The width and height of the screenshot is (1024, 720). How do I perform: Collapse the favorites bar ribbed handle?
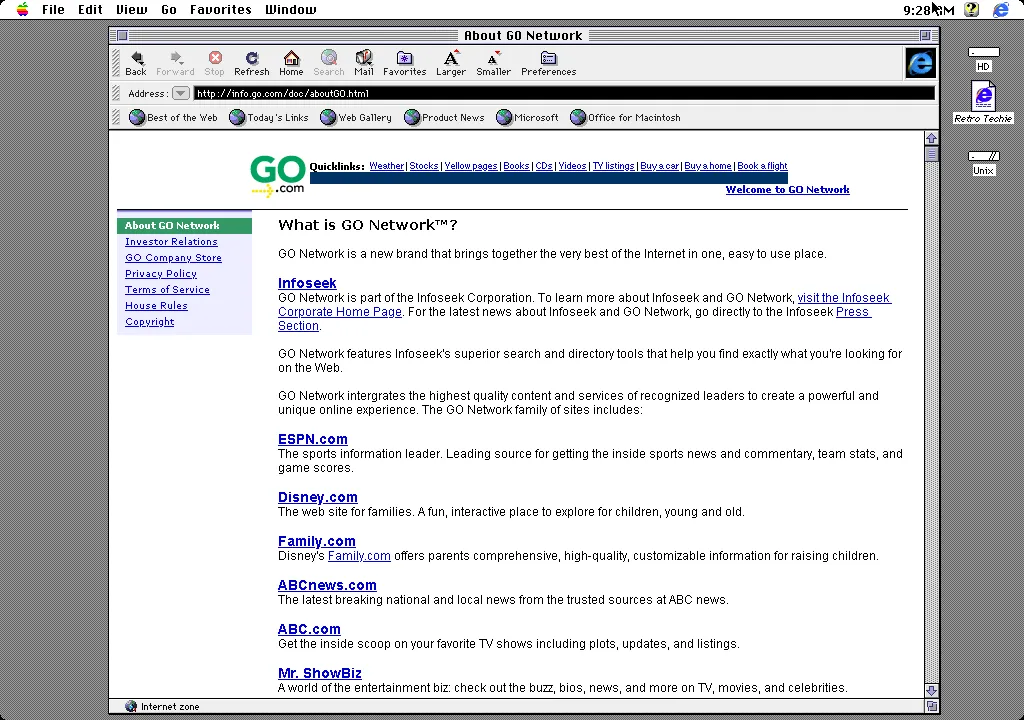117,117
